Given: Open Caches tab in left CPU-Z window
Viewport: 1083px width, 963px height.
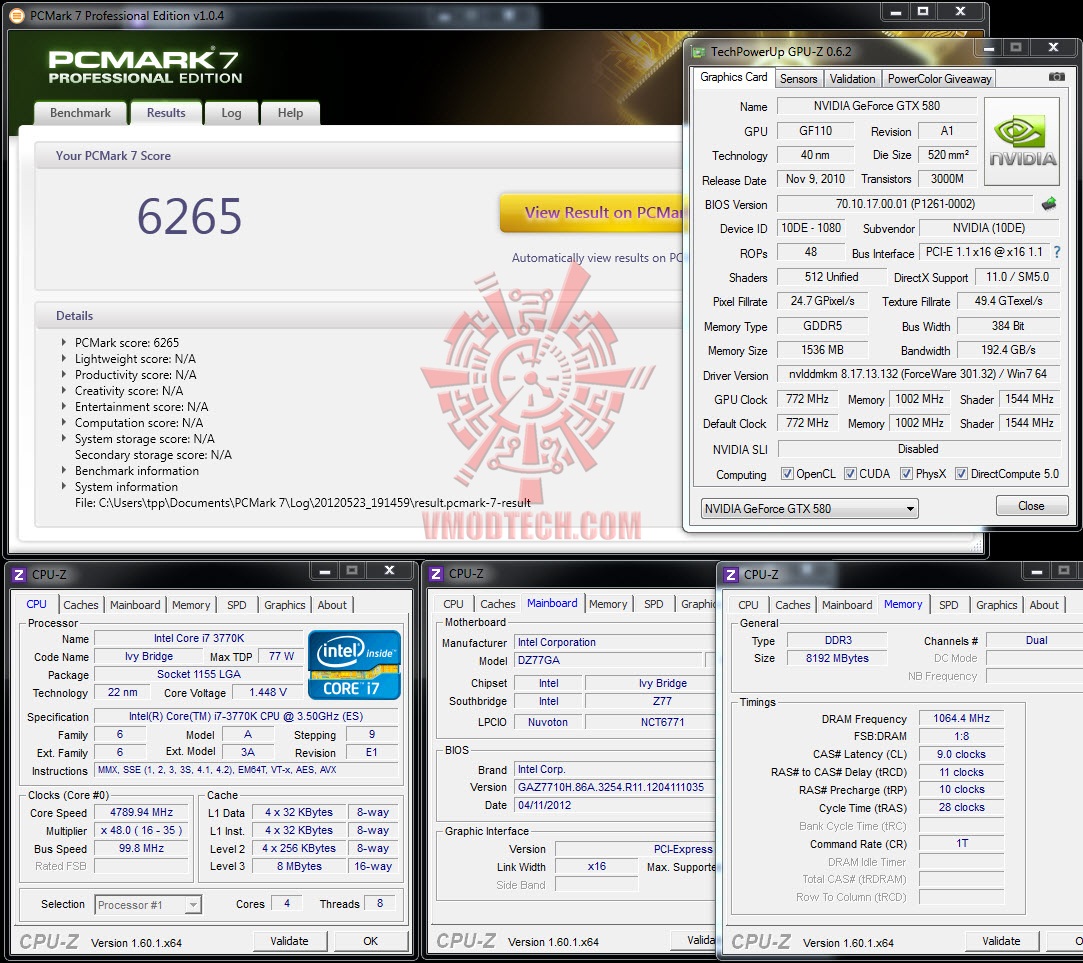Looking at the screenshot, I should [81, 604].
